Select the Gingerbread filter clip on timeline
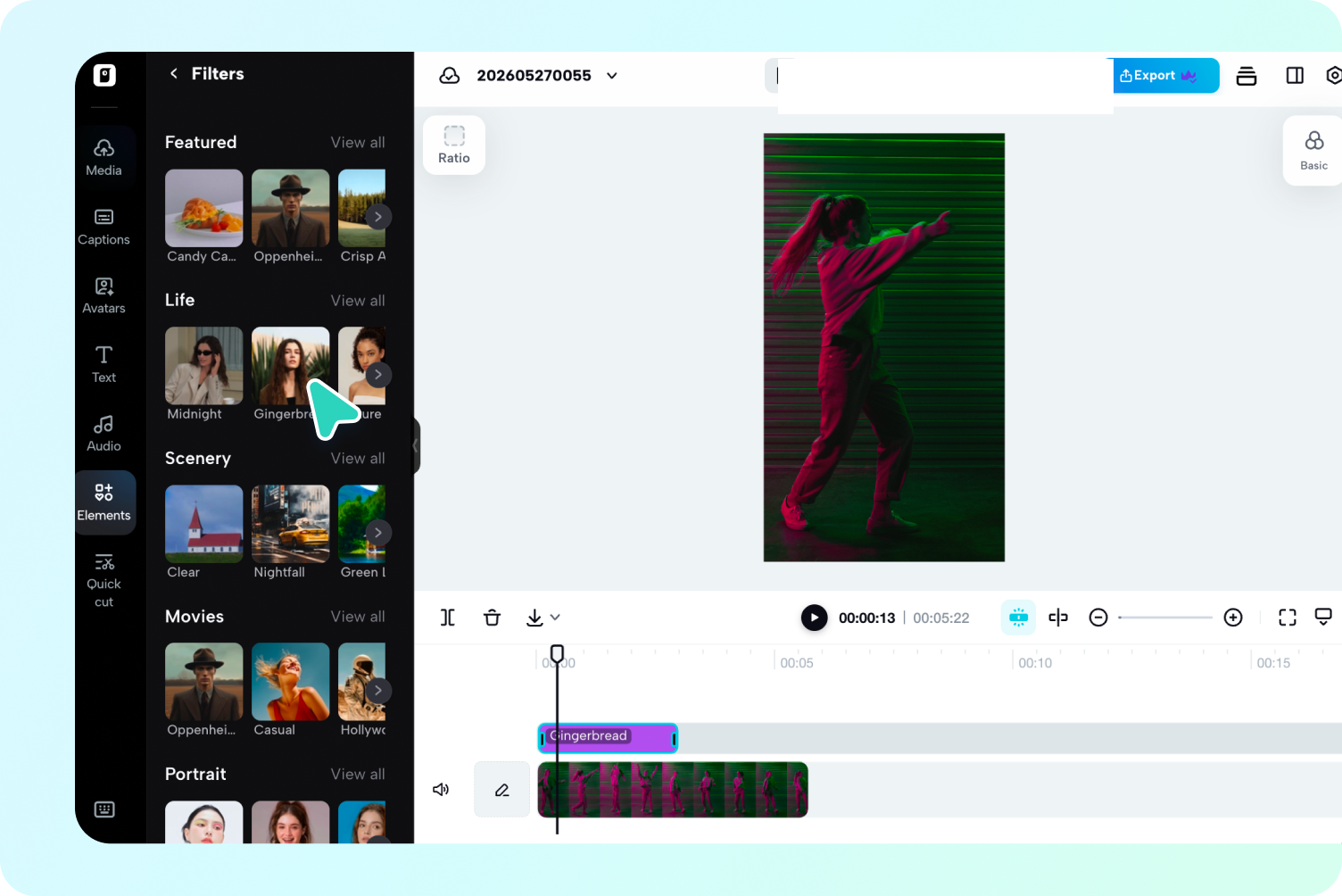The height and width of the screenshot is (896, 1342). click(x=608, y=738)
